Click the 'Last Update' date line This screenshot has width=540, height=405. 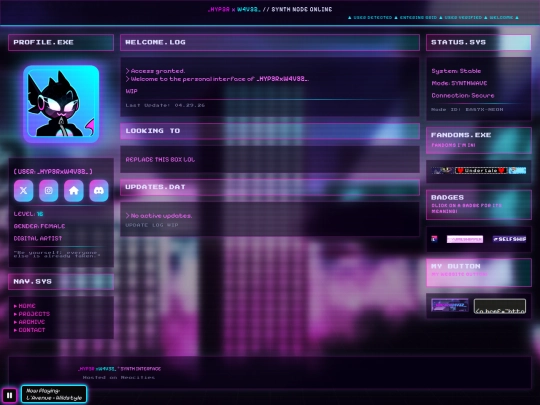pos(165,105)
